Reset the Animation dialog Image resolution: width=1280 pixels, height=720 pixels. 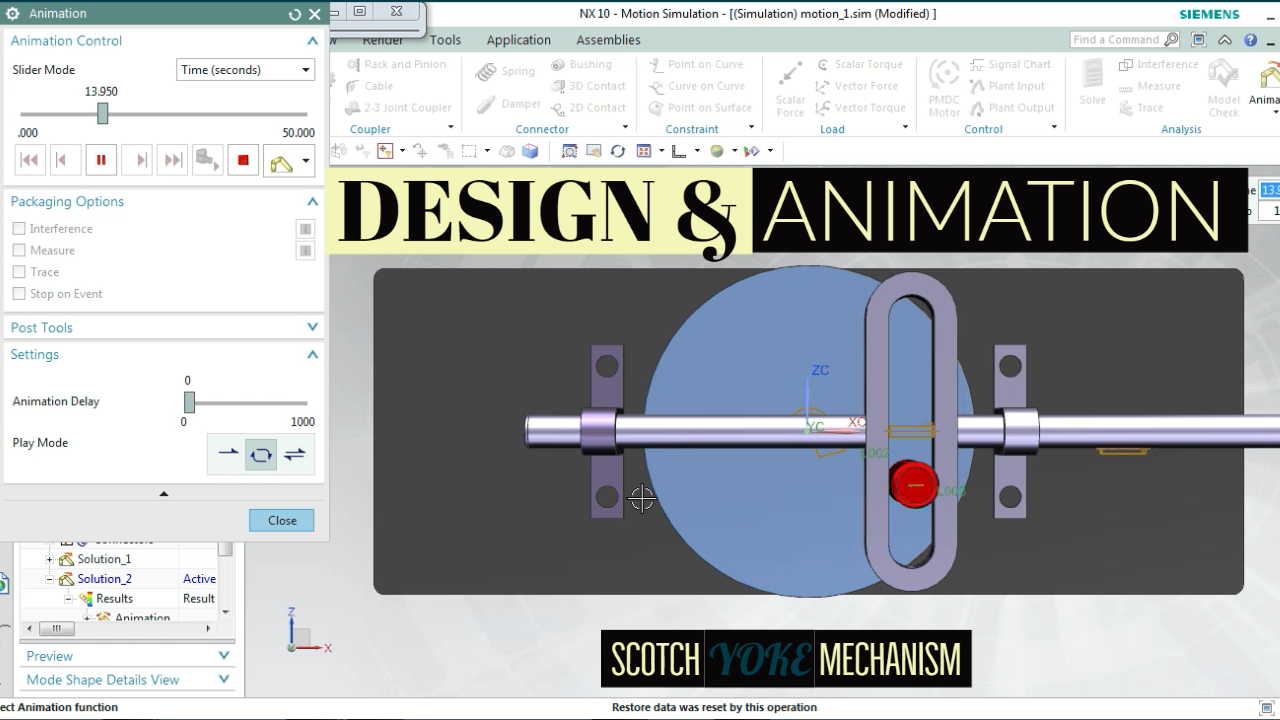(294, 14)
